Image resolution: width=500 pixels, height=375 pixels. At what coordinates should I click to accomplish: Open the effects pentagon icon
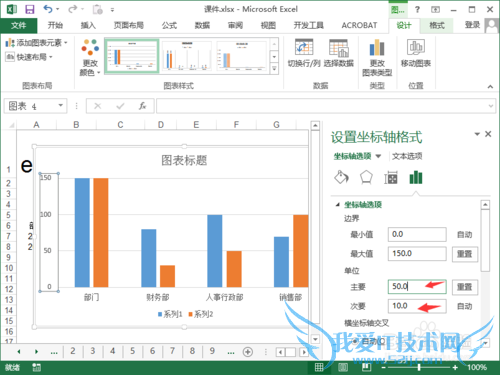pyautogui.click(x=366, y=177)
